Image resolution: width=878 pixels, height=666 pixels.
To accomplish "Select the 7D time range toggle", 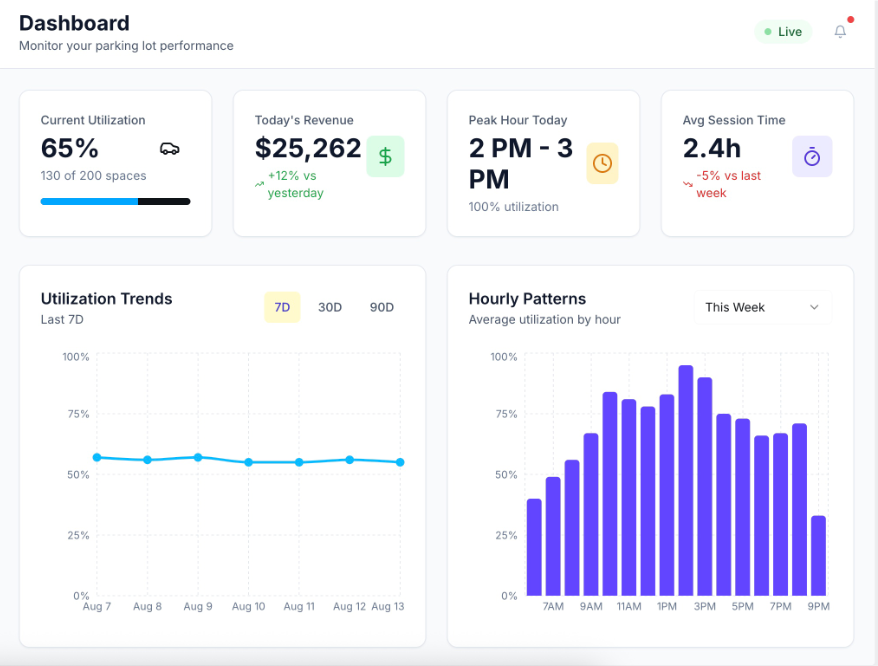I will point(282,307).
